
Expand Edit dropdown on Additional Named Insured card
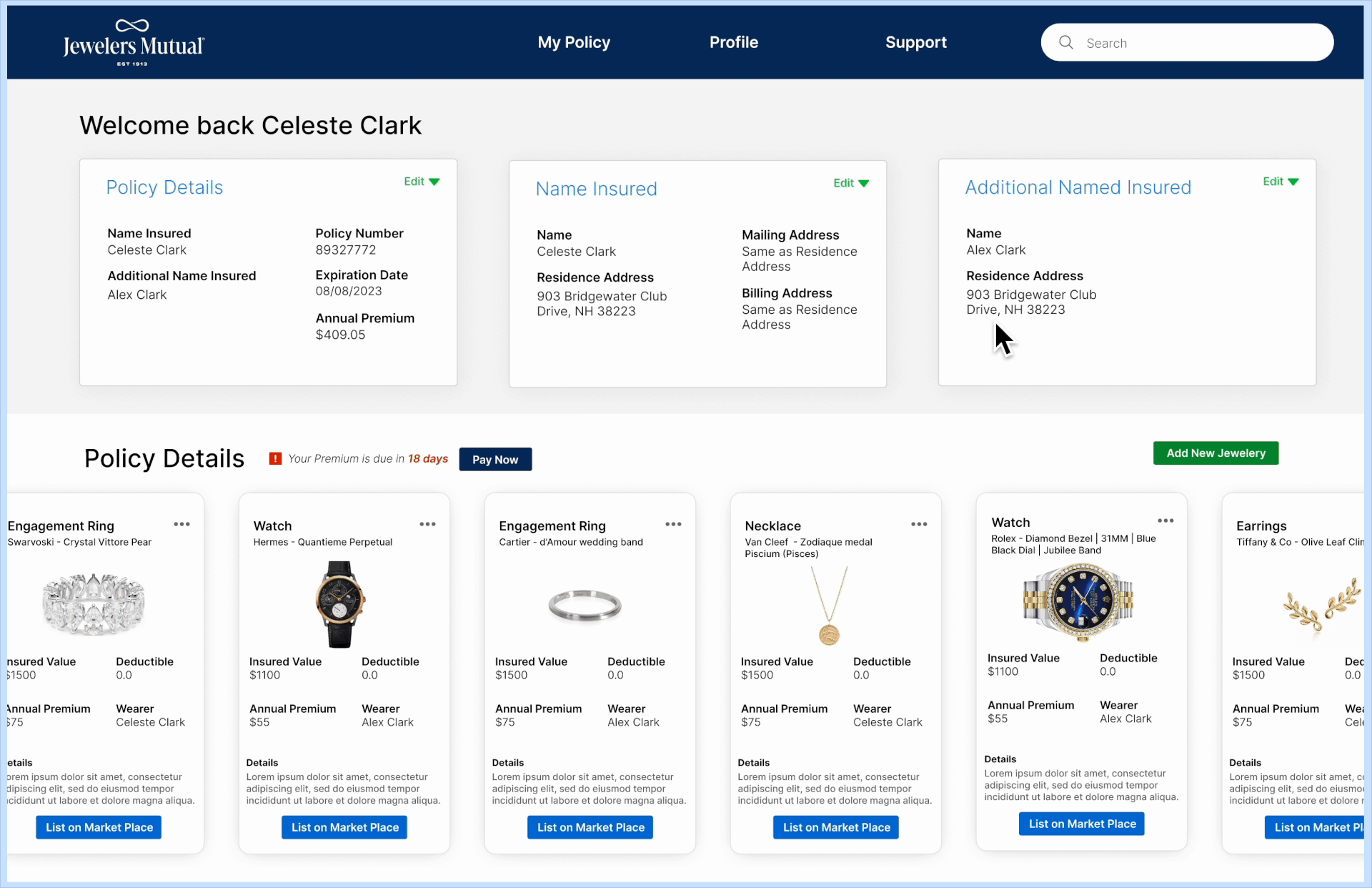[x=1281, y=182]
